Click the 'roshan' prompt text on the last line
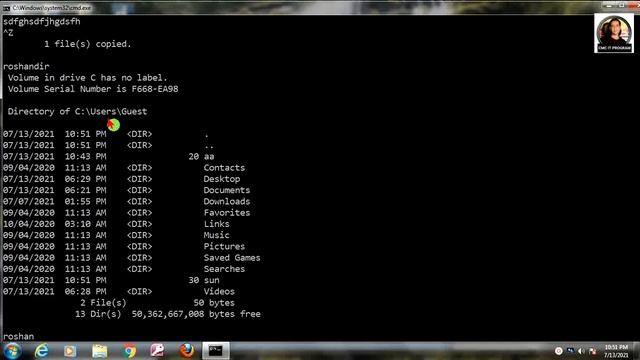The width and height of the screenshot is (640, 360). point(18,337)
